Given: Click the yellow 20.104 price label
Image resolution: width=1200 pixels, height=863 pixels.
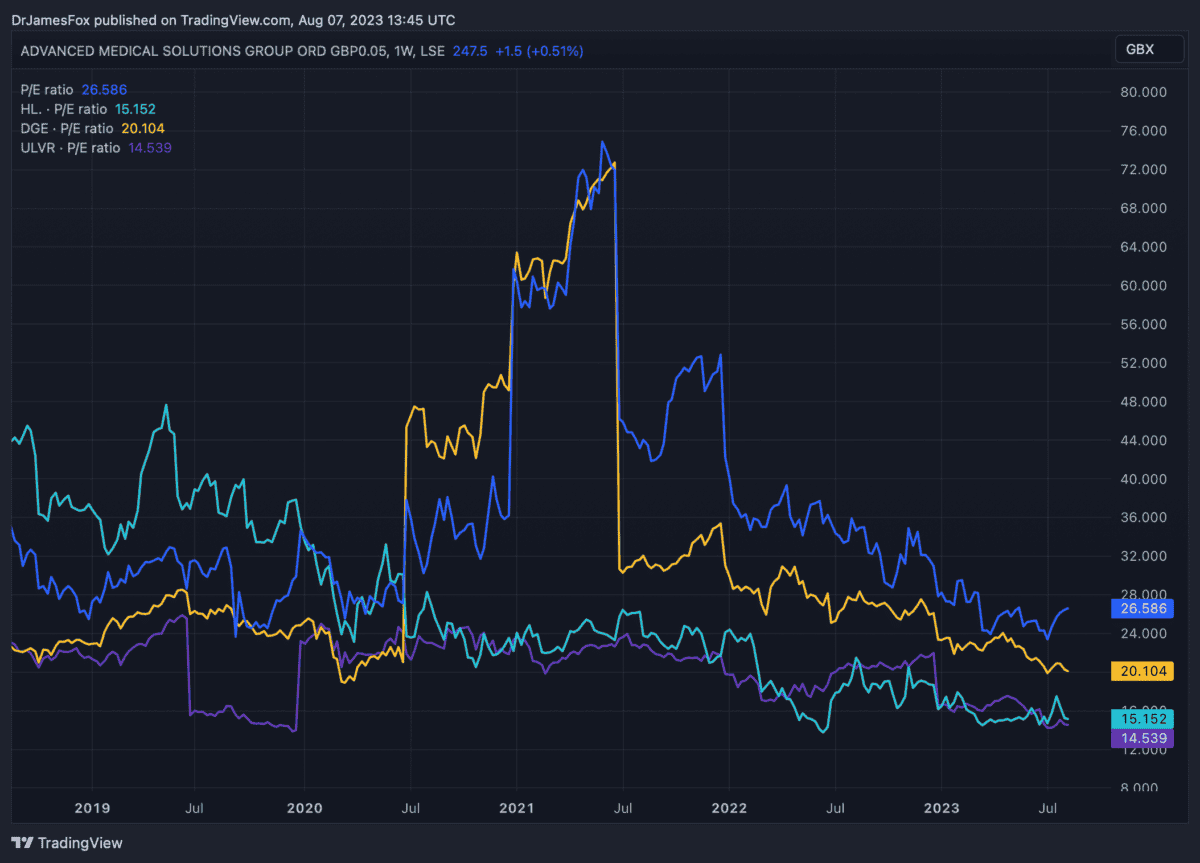Looking at the screenshot, I should 1141,670.
